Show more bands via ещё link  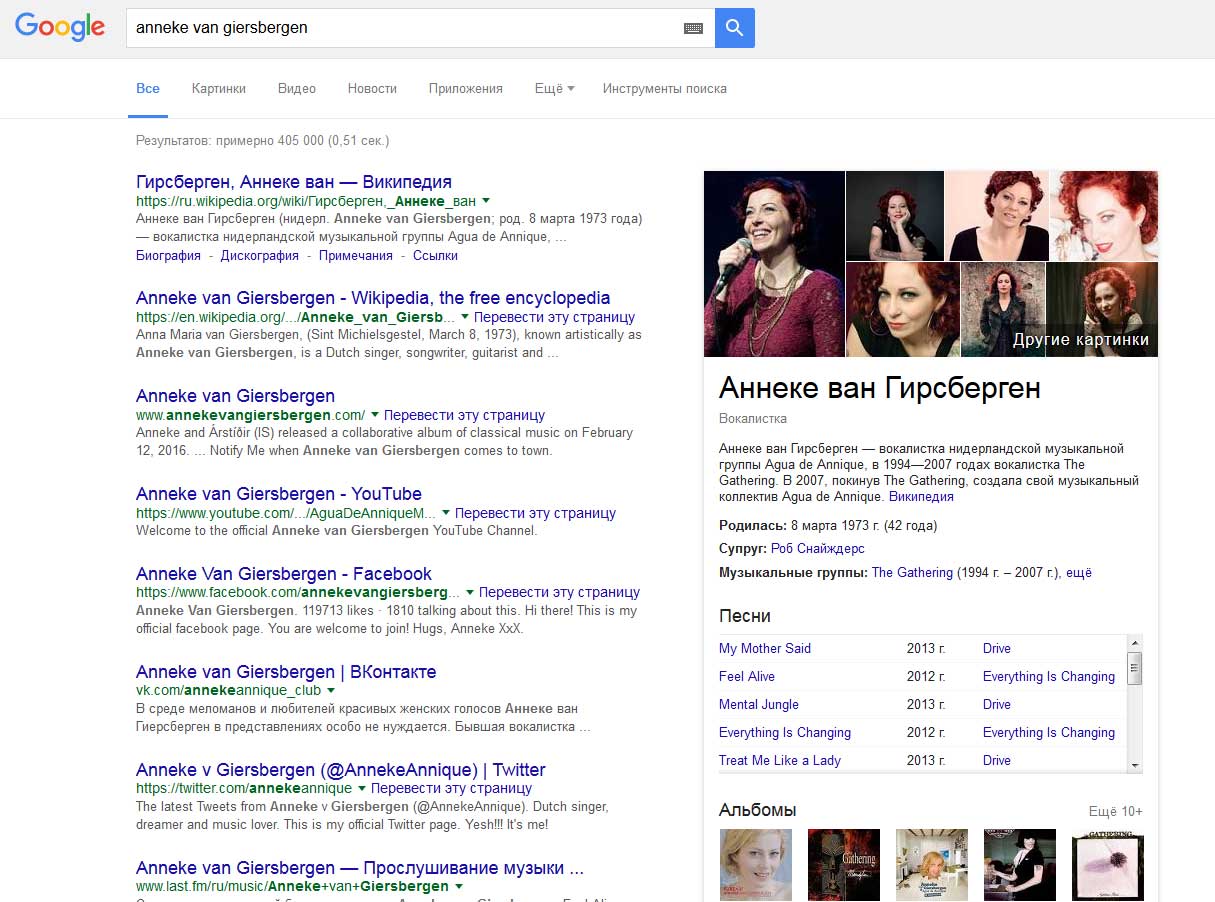[1079, 573]
